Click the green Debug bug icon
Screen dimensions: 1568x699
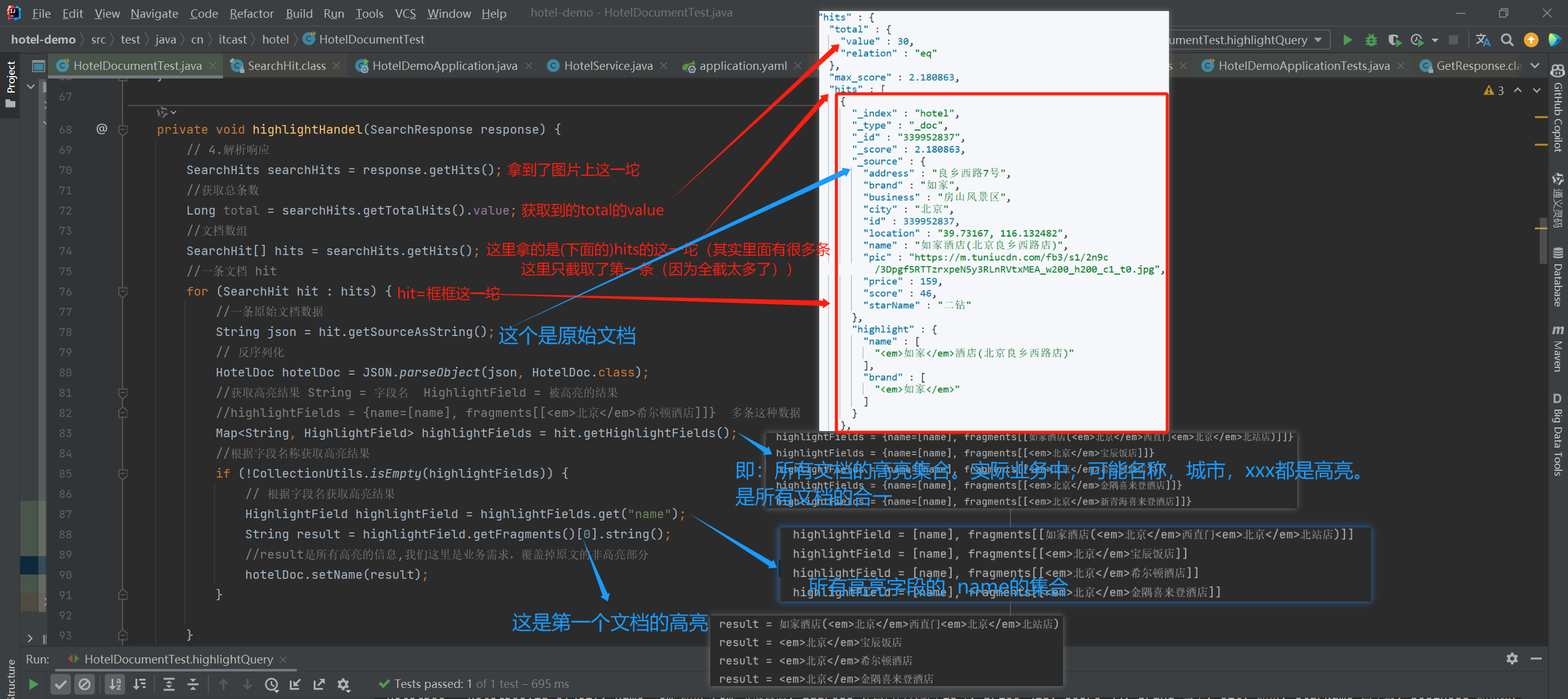[x=1371, y=40]
